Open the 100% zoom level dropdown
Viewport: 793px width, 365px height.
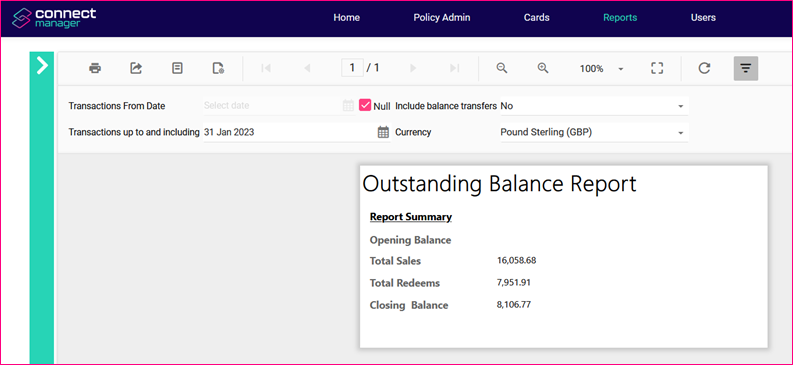point(602,69)
